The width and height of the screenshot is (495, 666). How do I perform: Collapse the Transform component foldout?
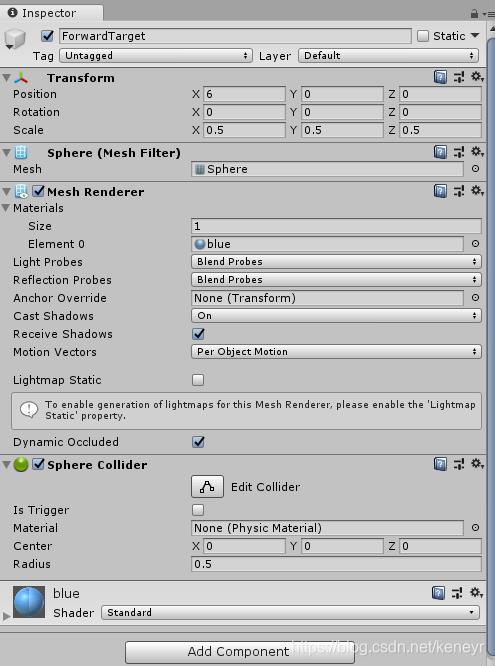[6, 78]
